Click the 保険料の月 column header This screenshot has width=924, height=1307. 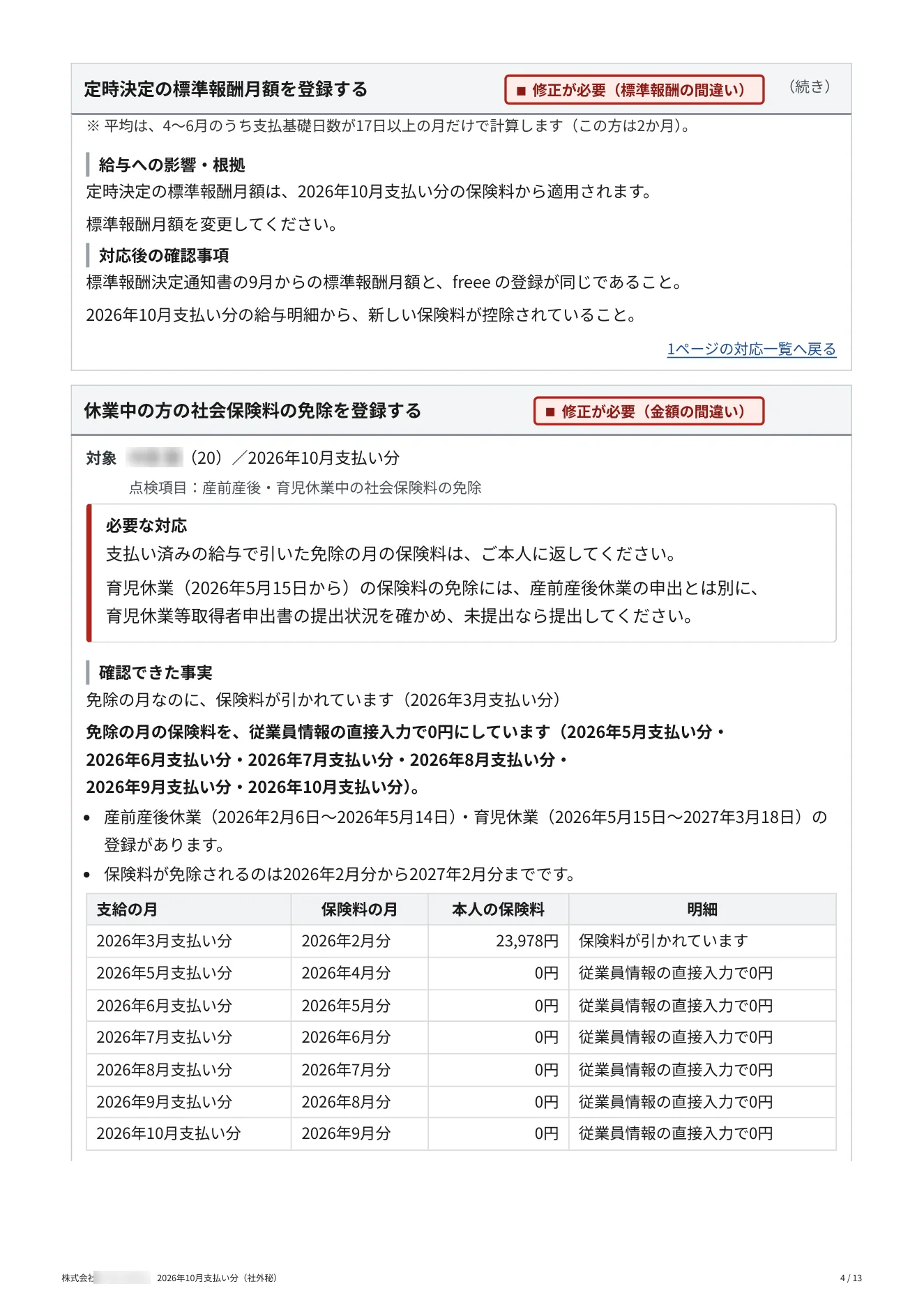[359, 909]
